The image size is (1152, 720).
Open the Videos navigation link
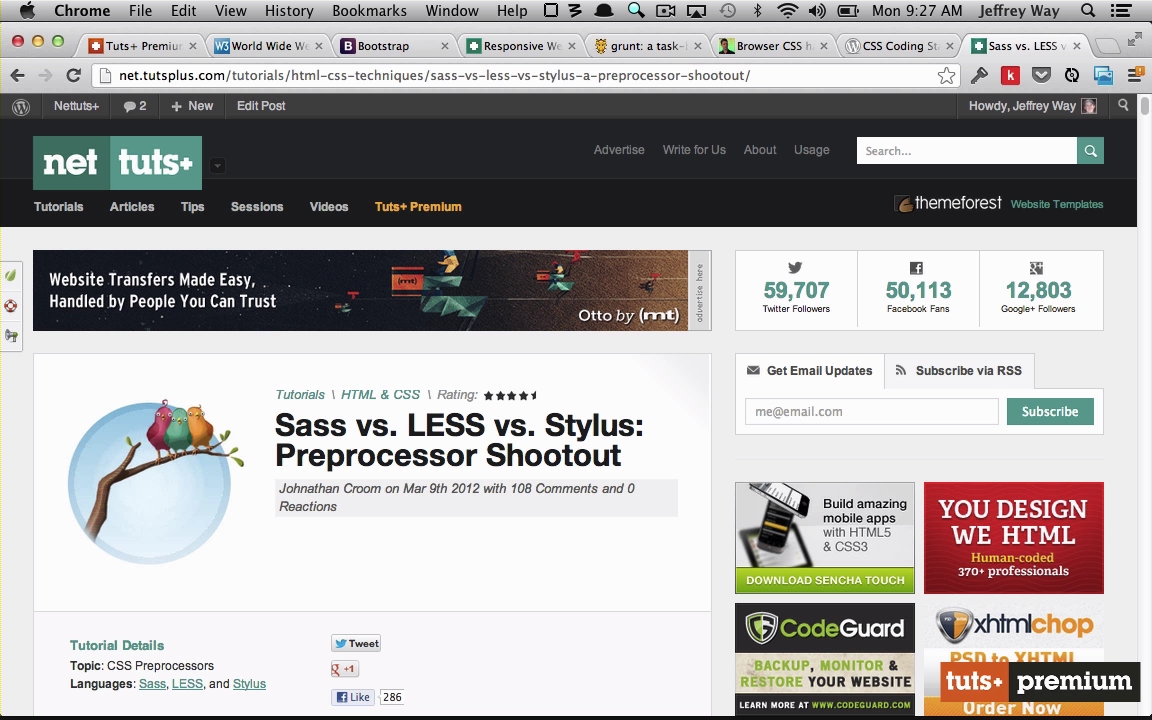tap(328, 206)
